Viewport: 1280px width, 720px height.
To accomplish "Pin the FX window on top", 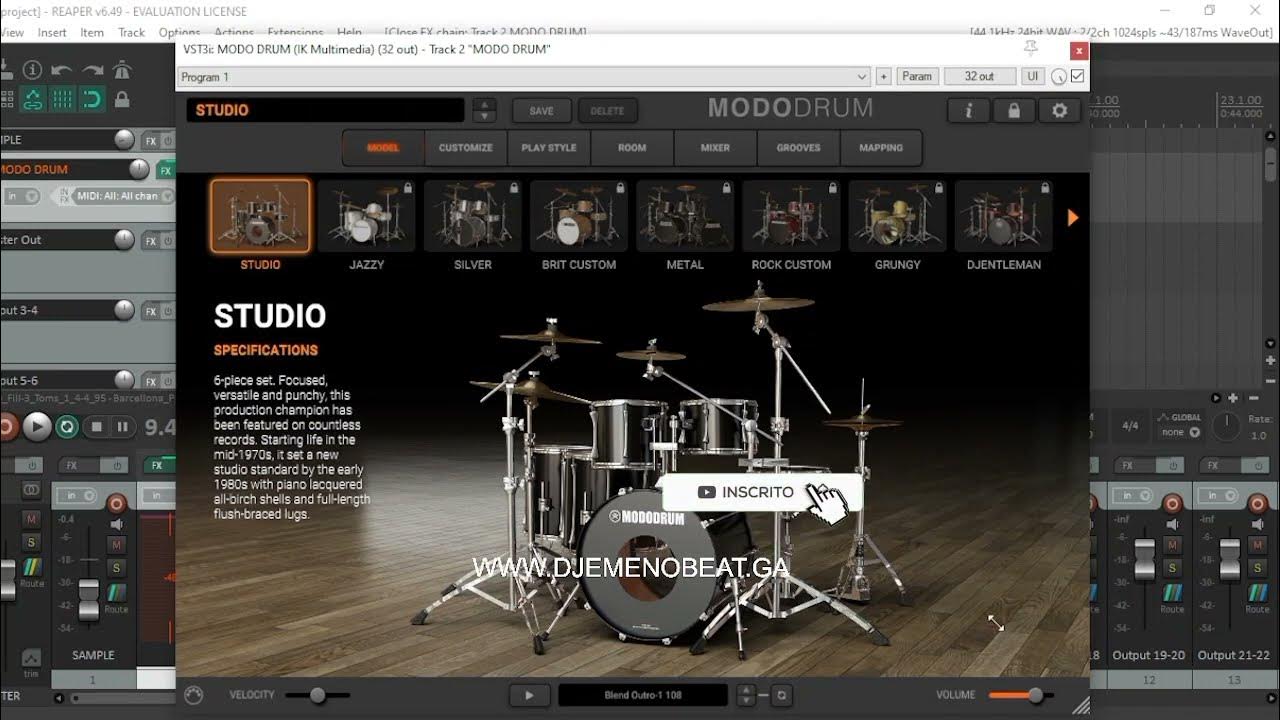I will (x=1031, y=49).
